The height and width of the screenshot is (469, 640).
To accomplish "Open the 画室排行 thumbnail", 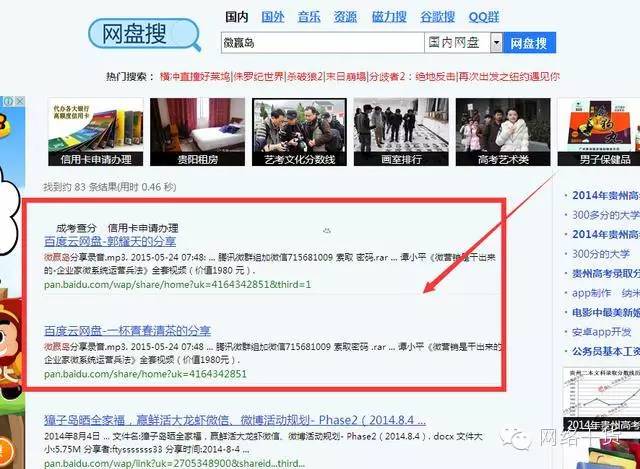I will coord(401,132).
